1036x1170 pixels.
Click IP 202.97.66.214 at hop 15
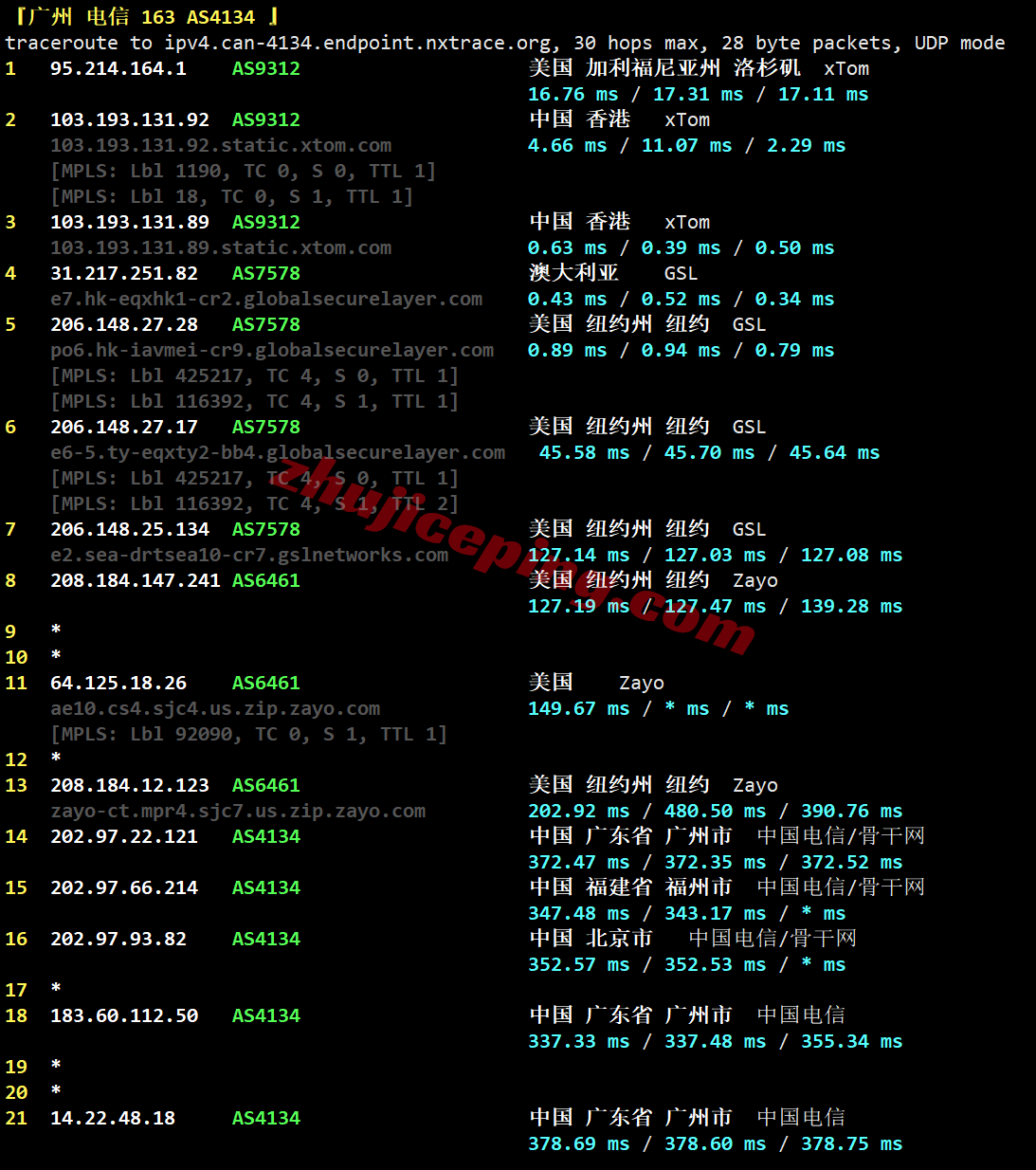tap(124, 887)
